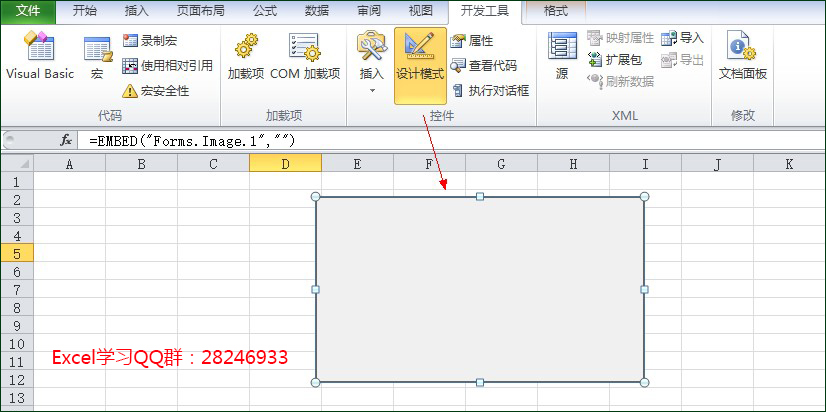Select column K header
826x412 pixels.
pyautogui.click(x=789, y=164)
